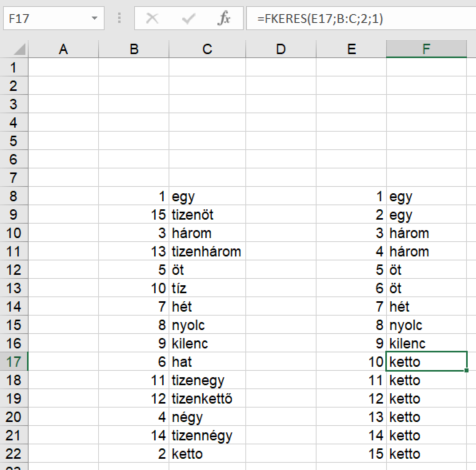Confirm formula with the checkmark icon
476x470 pixels.
point(188,18)
